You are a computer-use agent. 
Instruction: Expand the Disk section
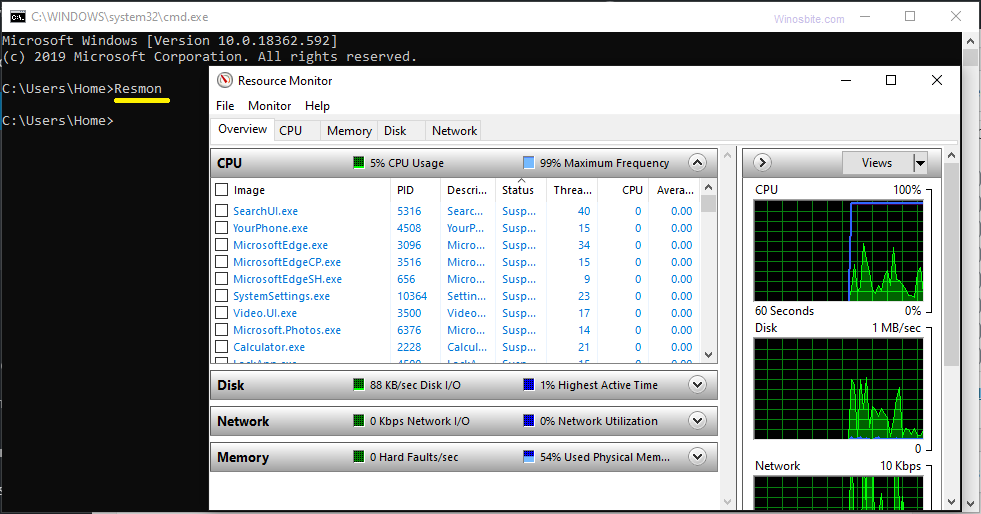tap(697, 385)
